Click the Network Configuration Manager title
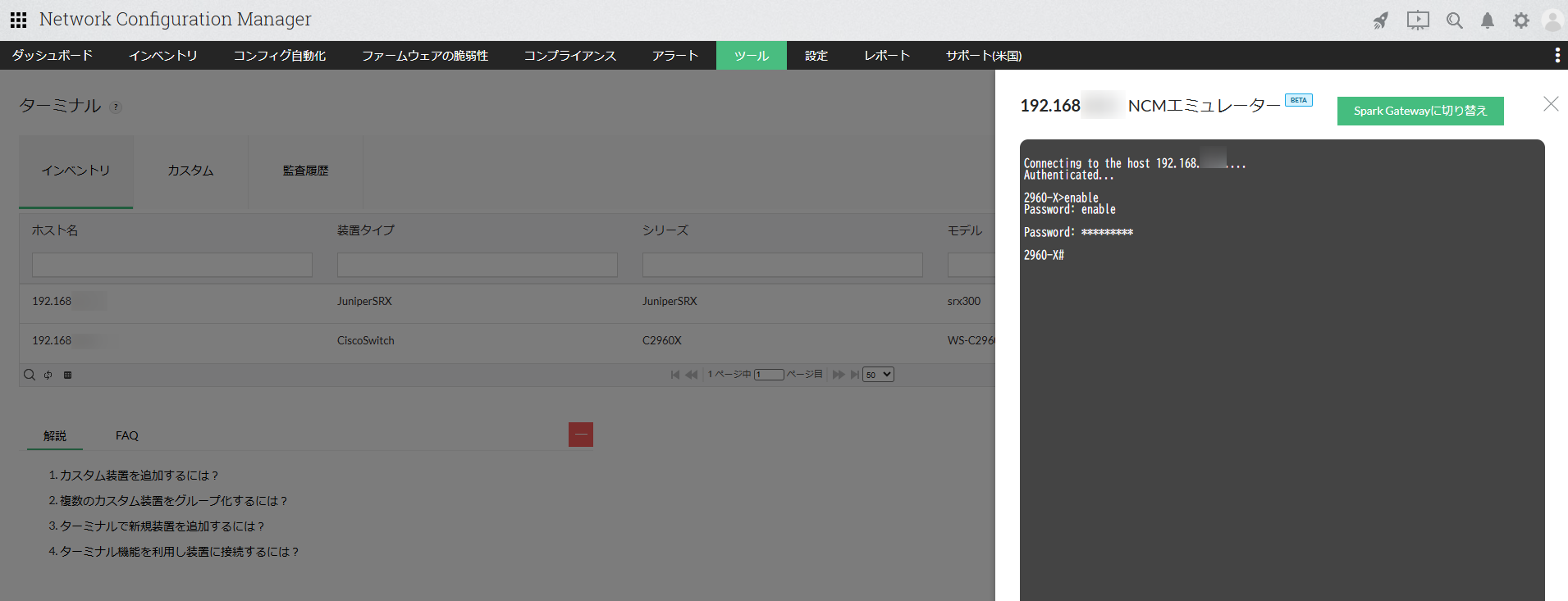This screenshot has width=1568, height=601. pyautogui.click(x=176, y=19)
